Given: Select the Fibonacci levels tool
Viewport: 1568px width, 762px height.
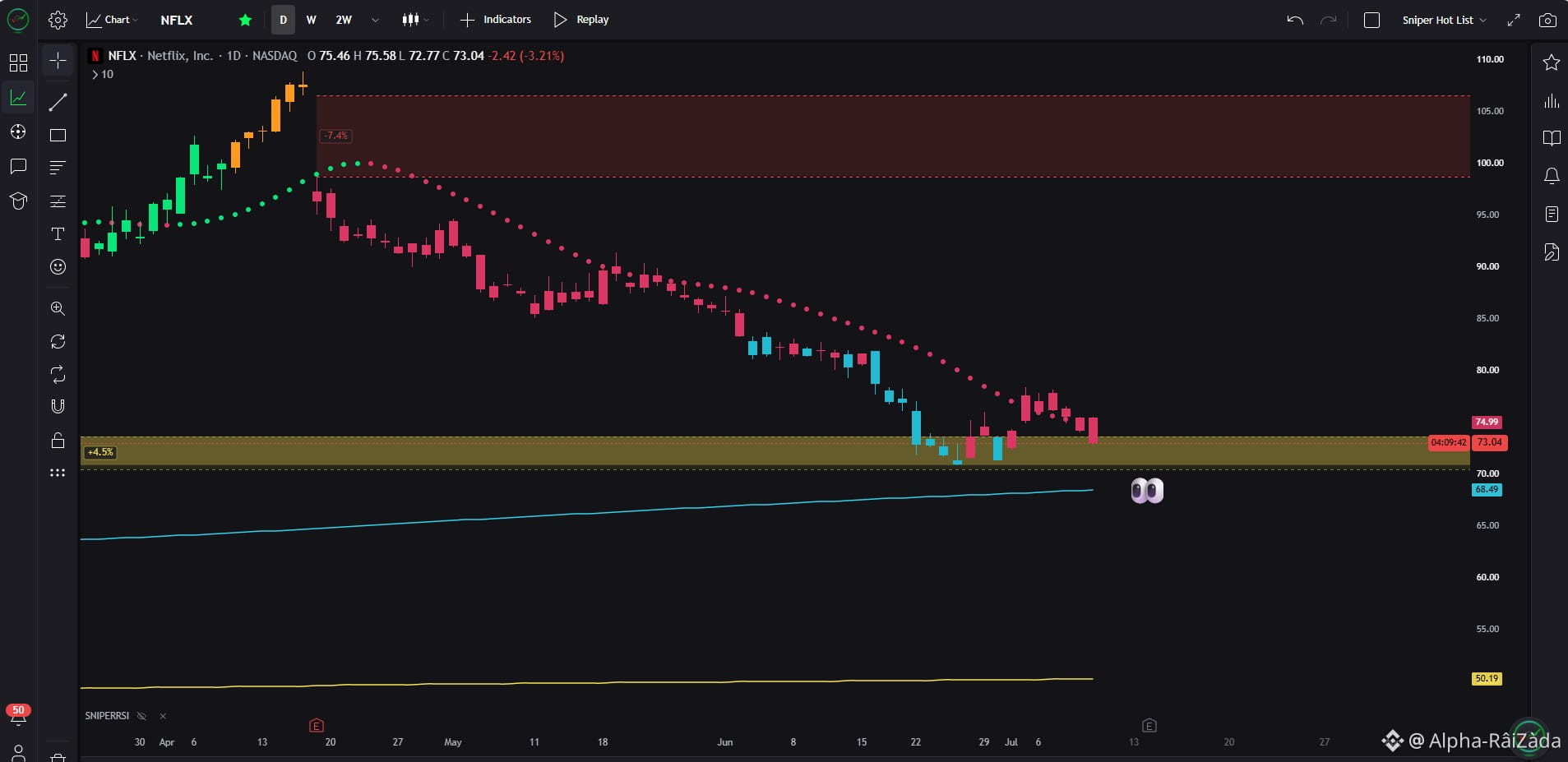Looking at the screenshot, I should (x=58, y=201).
